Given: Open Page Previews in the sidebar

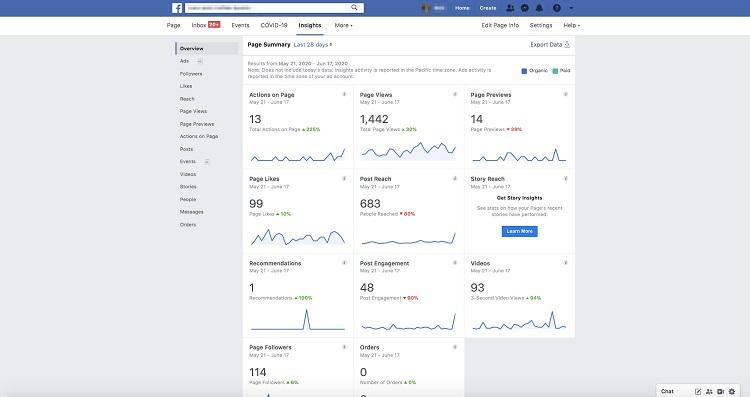Looking at the screenshot, I should pos(197,124).
